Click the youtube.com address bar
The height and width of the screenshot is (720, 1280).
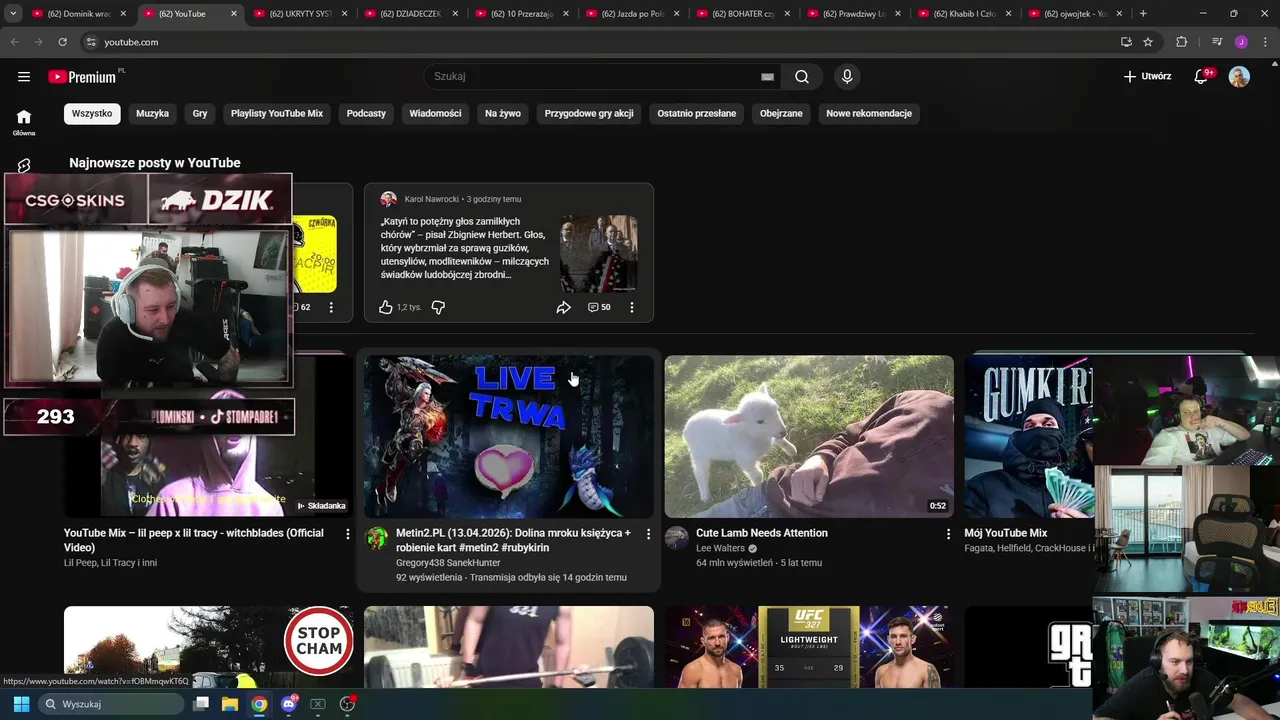[600, 42]
